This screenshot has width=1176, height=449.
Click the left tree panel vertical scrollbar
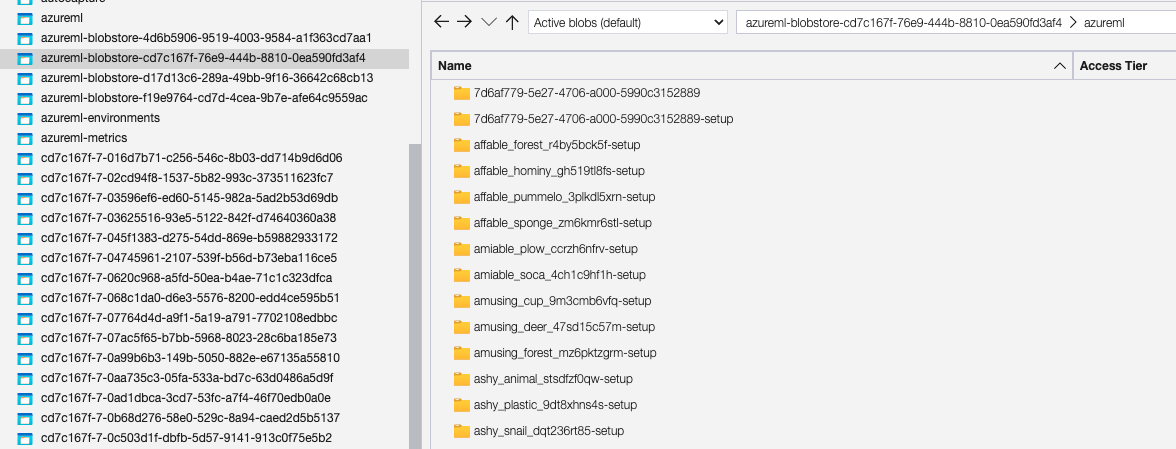[x=414, y=296]
